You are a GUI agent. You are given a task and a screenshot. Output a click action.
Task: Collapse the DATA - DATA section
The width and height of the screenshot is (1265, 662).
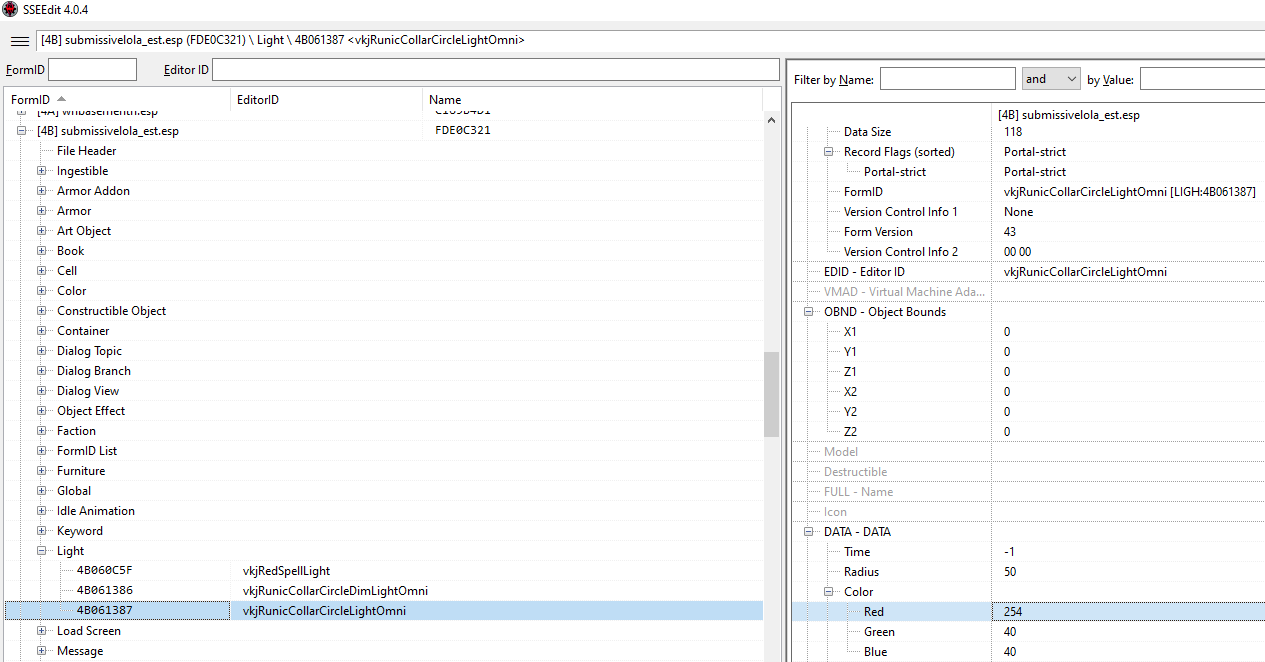[x=809, y=532]
